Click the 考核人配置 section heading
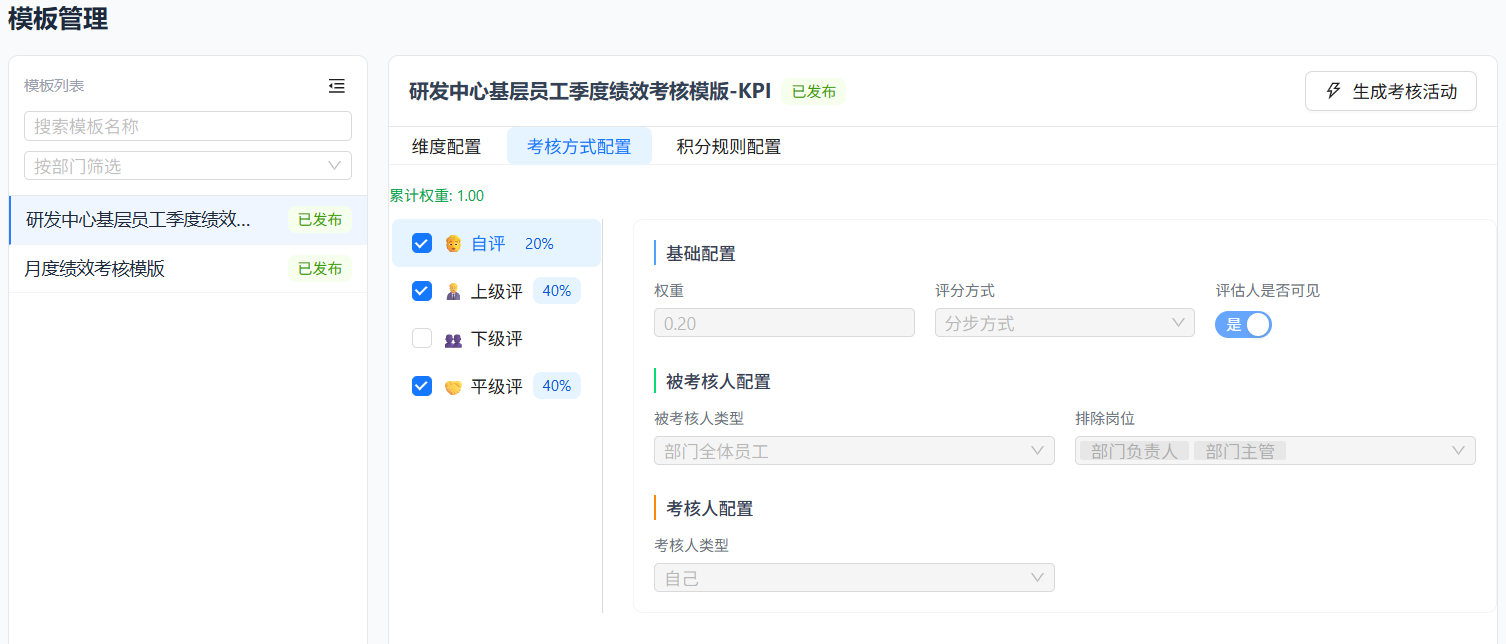The image size is (1506, 644). (x=710, y=508)
